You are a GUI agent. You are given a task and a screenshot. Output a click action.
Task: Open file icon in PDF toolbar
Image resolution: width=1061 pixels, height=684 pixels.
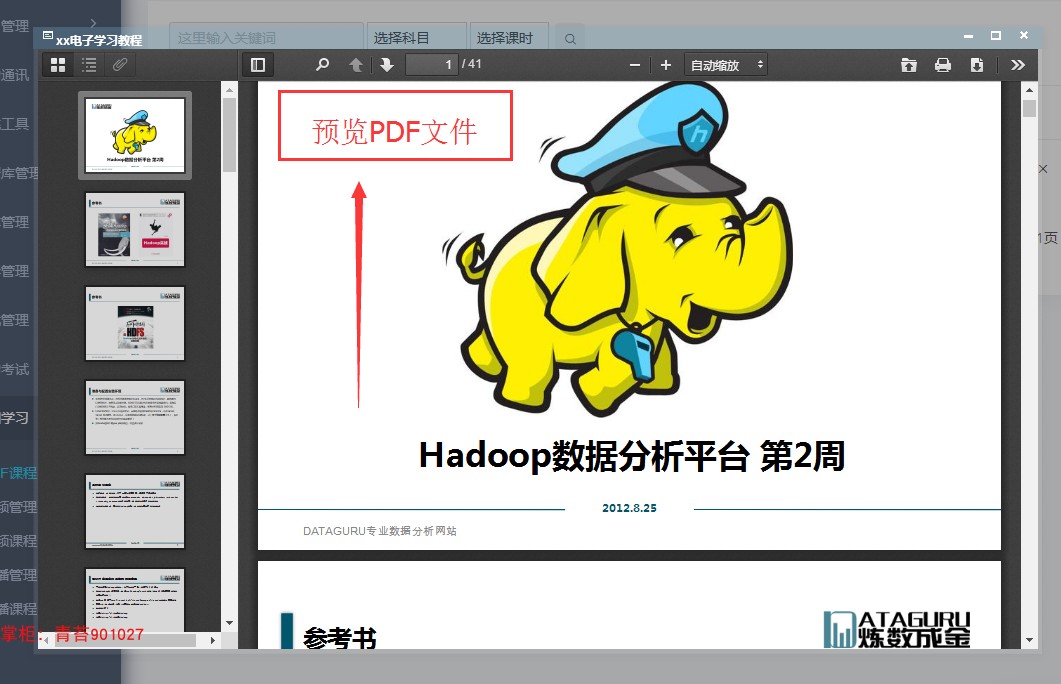click(x=909, y=65)
